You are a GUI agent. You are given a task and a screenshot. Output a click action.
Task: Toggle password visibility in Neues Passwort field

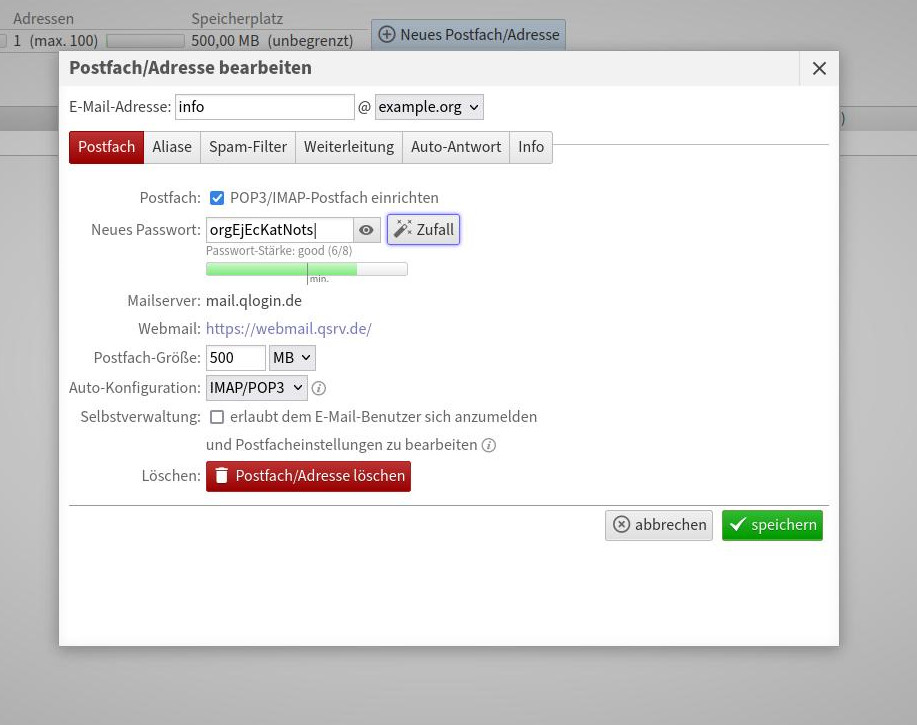pyautogui.click(x=365, y=229)
